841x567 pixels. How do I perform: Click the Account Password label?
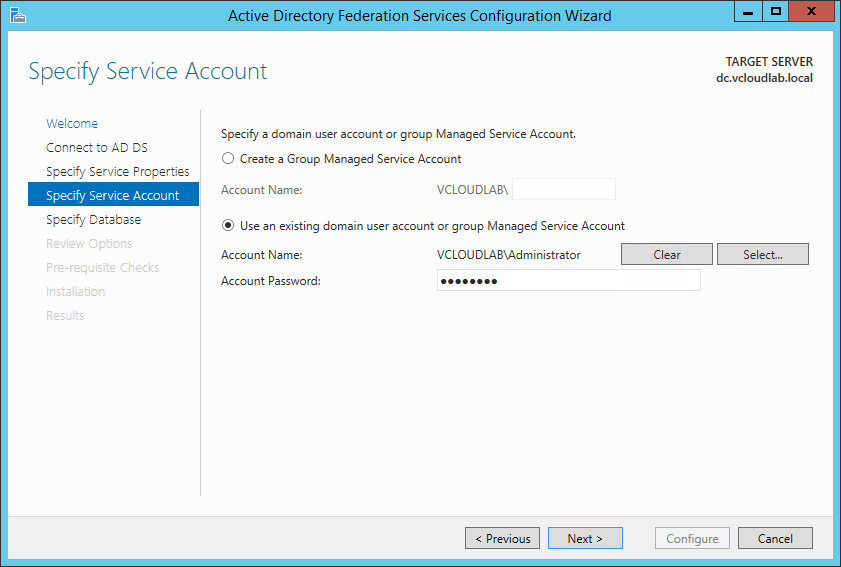tap(271, 281)
